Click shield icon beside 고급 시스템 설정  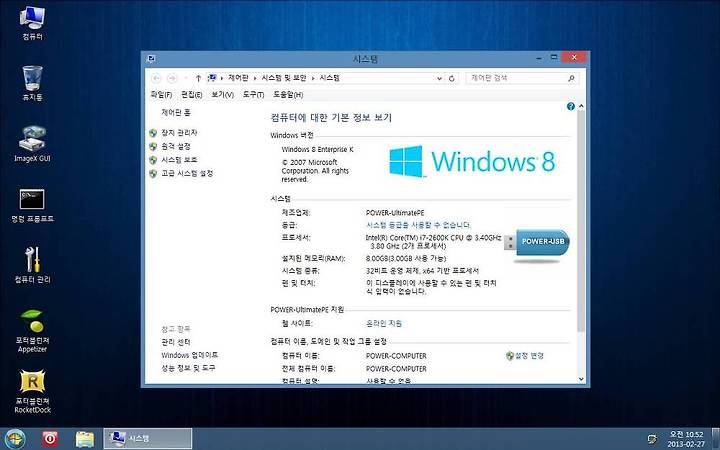tap(153, 174)
